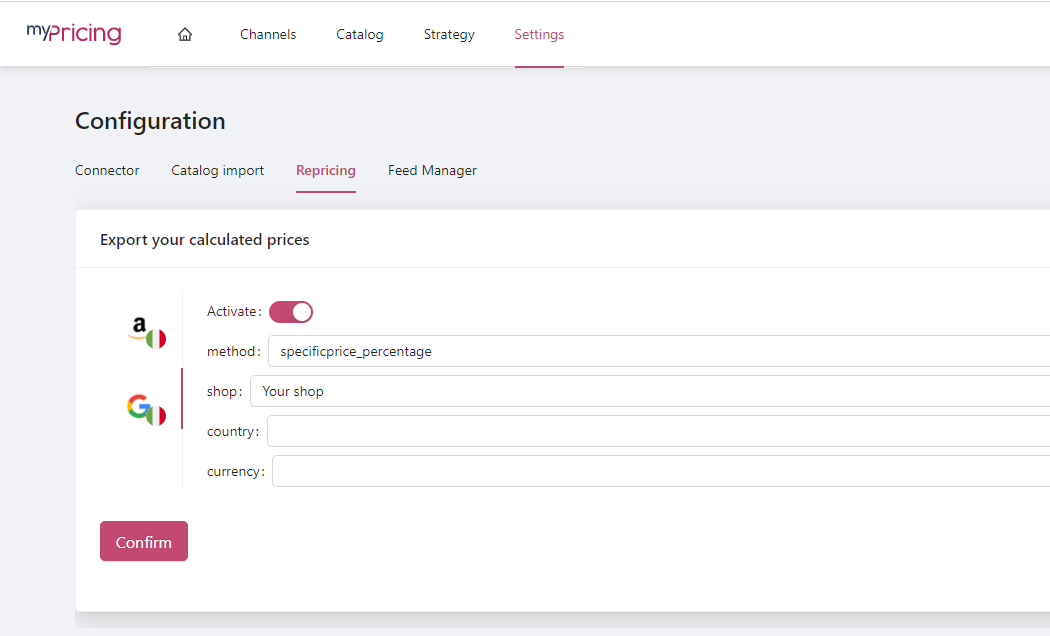The width and height of the screenshot is (1050, 636).
Task: Open the shop dropdown showing Your shop
Action: pos(650,391)
